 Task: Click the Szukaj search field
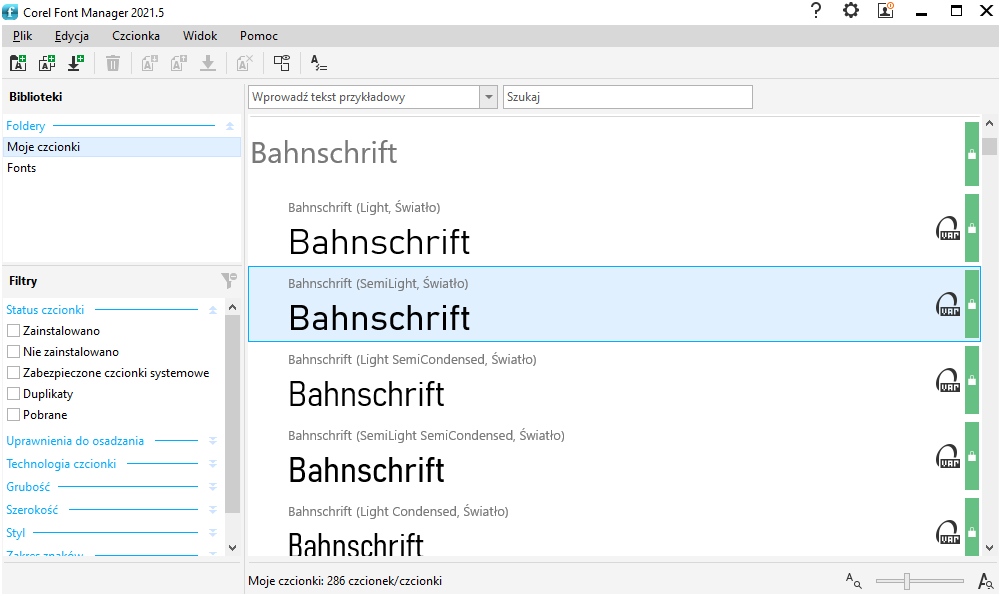(x=627, y=97)
